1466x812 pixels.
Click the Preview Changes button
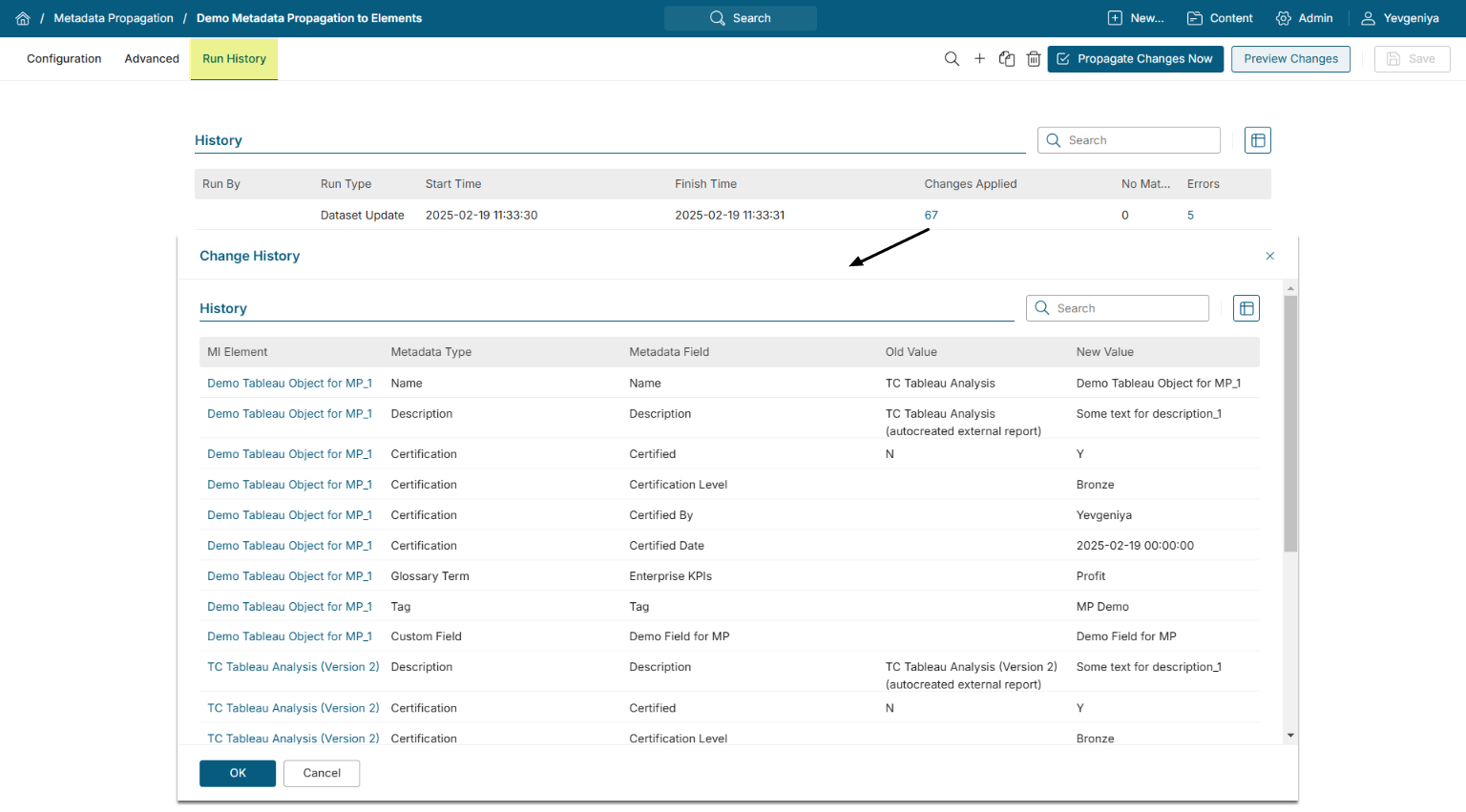1290,59
